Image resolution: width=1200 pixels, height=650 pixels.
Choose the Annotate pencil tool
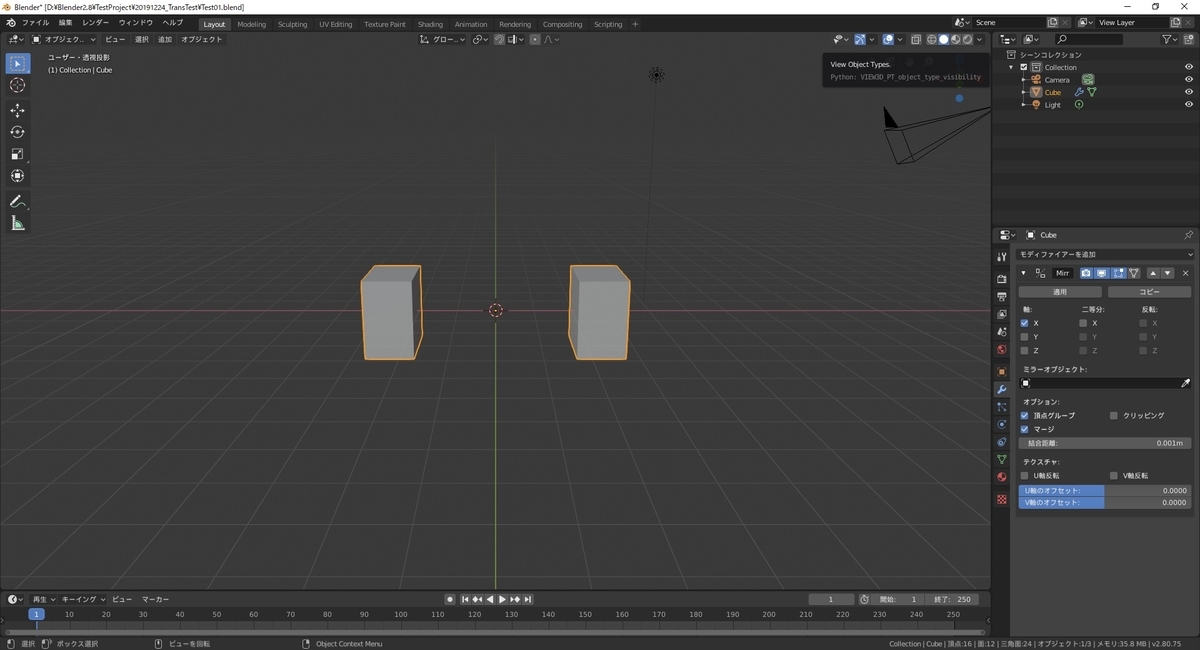pos(17,201)
